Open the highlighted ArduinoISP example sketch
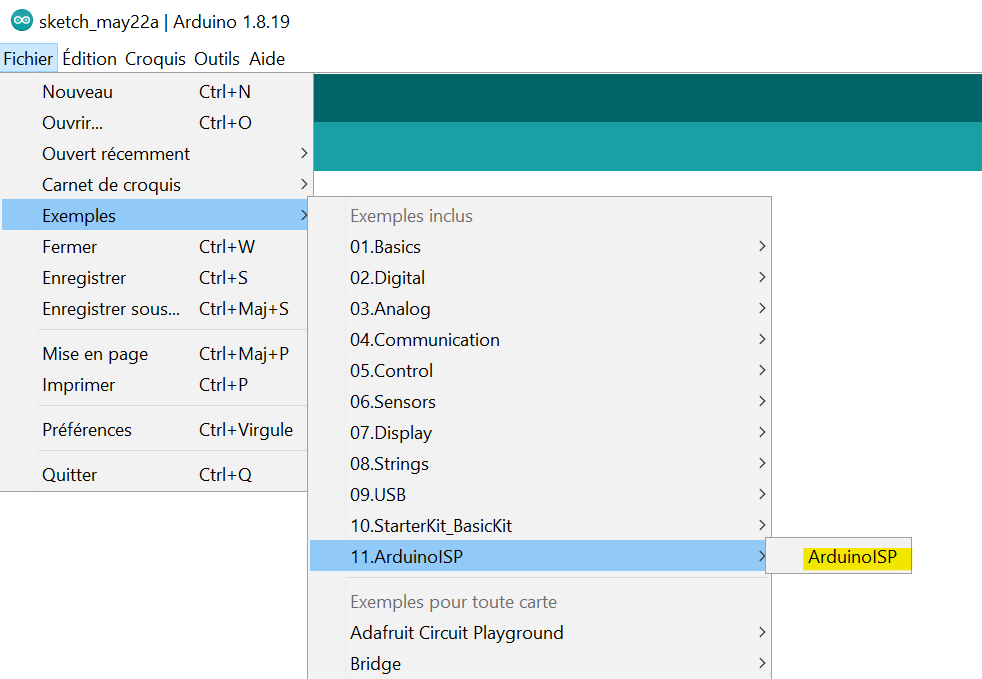The height and width of the screenshot is (679, 982). coord(839,556)
